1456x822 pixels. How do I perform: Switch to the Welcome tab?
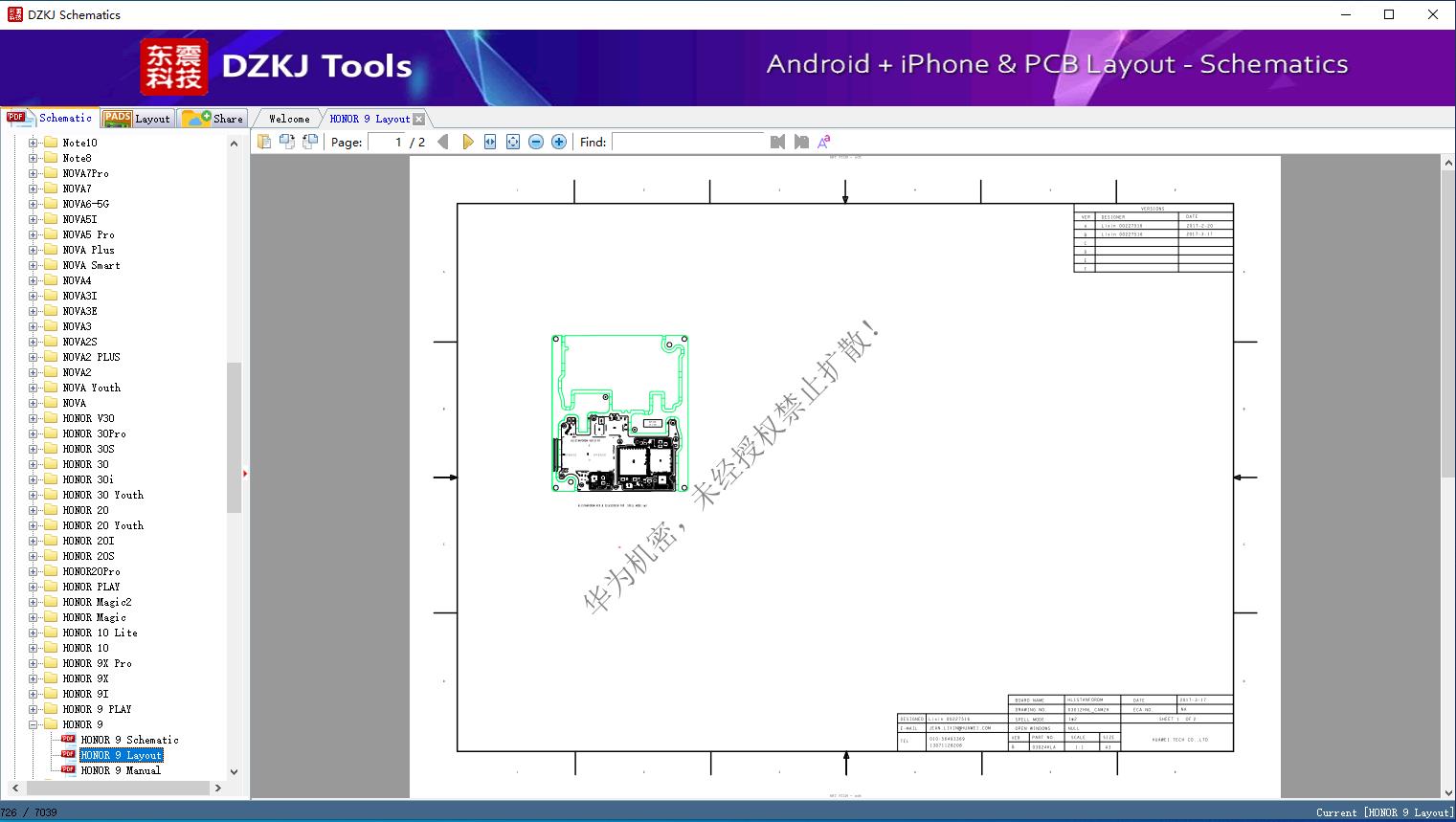(x=289, y=119)
